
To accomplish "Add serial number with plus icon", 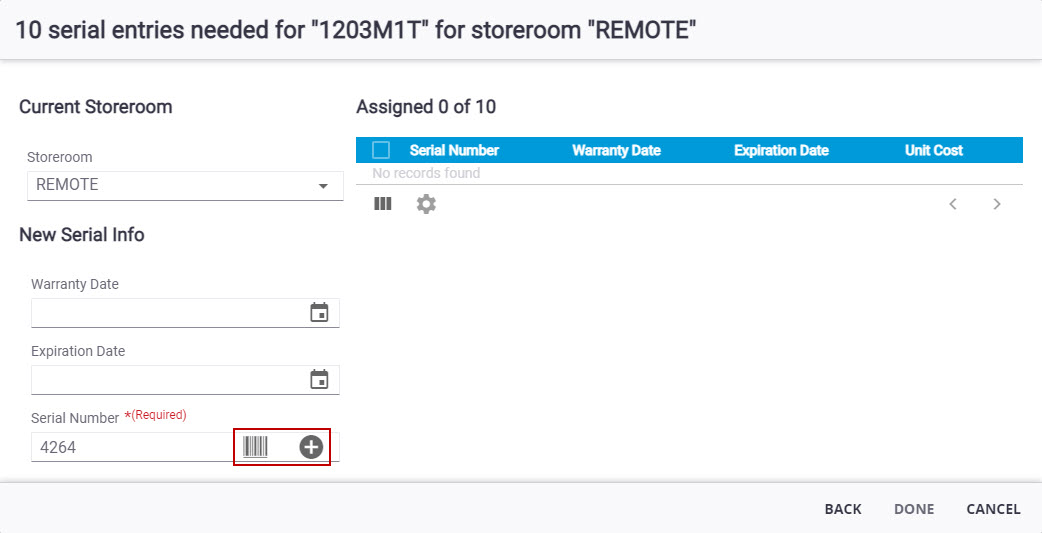I will [311, 447].
